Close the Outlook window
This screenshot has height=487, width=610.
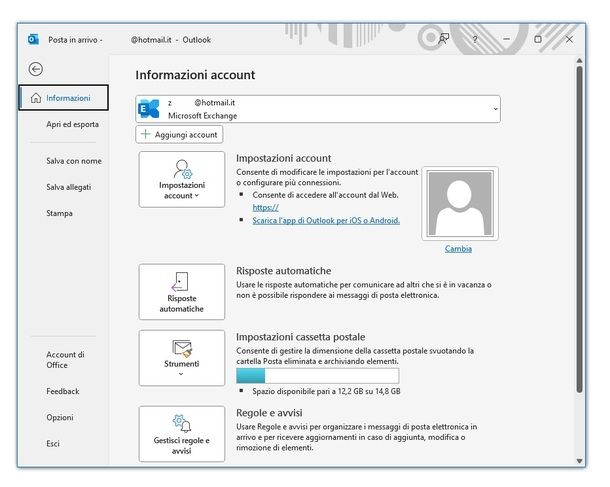(x=569, y=39)
